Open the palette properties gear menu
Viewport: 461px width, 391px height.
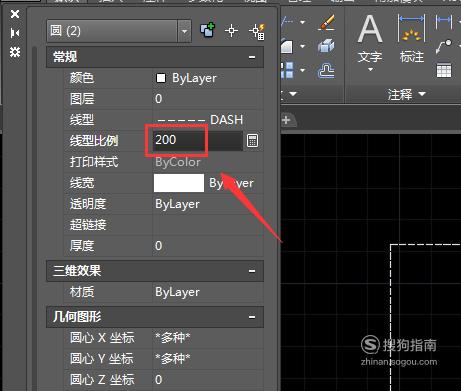pos(15,52)
